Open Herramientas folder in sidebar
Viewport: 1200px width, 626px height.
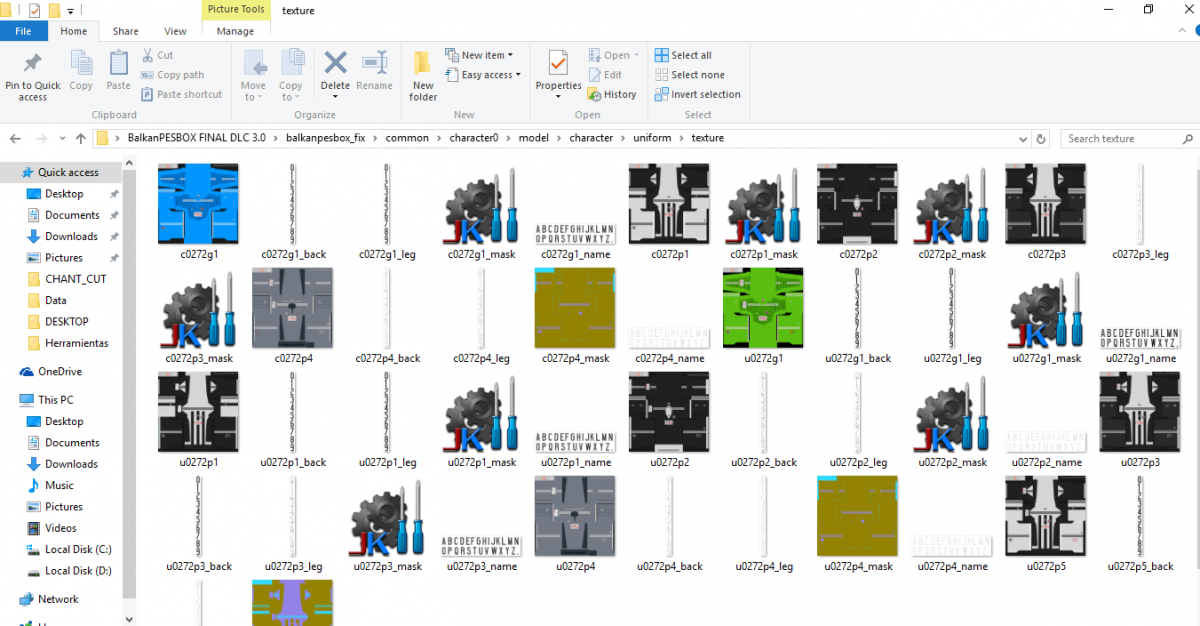[x=76, y=343]
